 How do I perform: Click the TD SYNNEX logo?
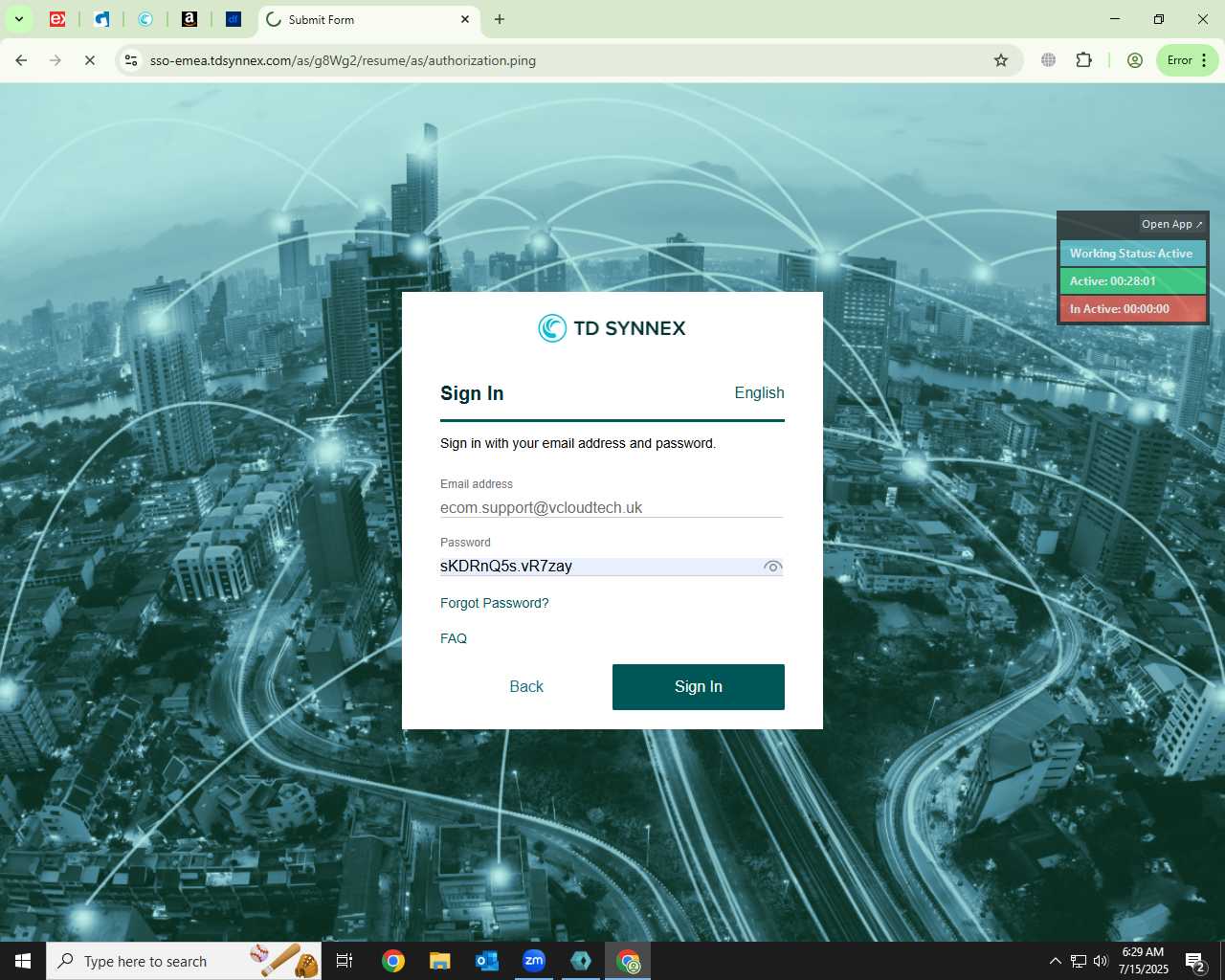click(x=612, y=328)
